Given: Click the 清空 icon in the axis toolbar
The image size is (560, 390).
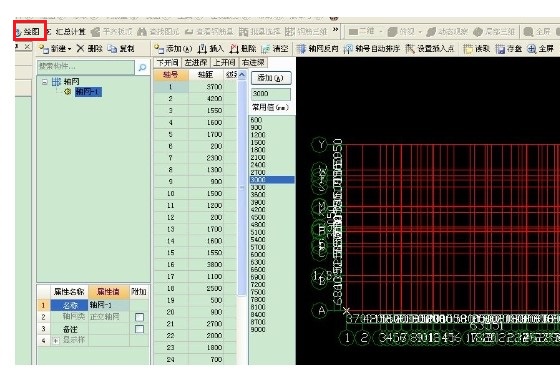Looking at the screenshot, I should tap(266, 49).
